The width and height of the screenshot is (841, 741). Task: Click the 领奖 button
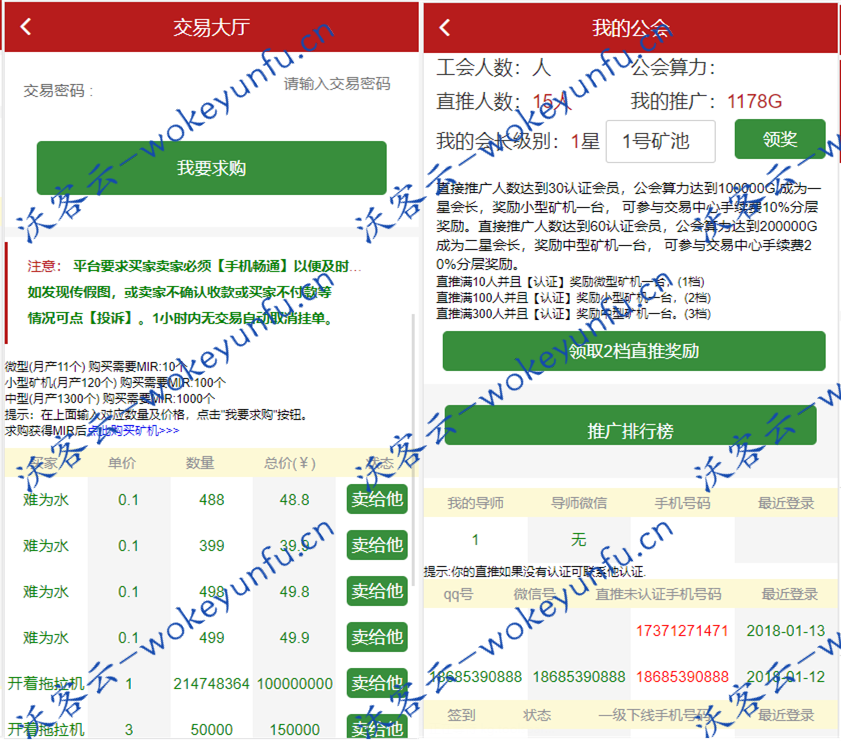[779, 139]
